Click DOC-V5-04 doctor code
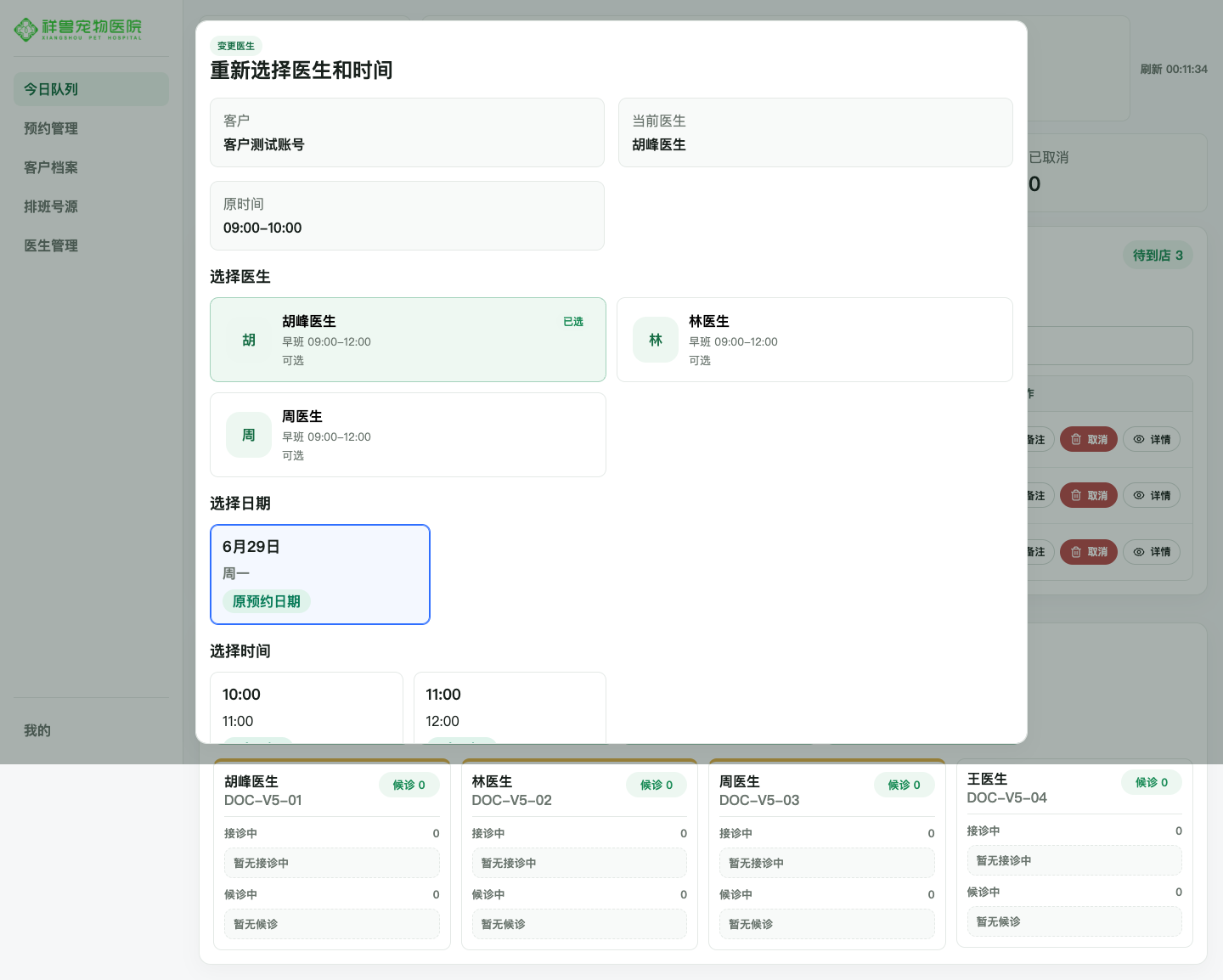 point(1006,797)
